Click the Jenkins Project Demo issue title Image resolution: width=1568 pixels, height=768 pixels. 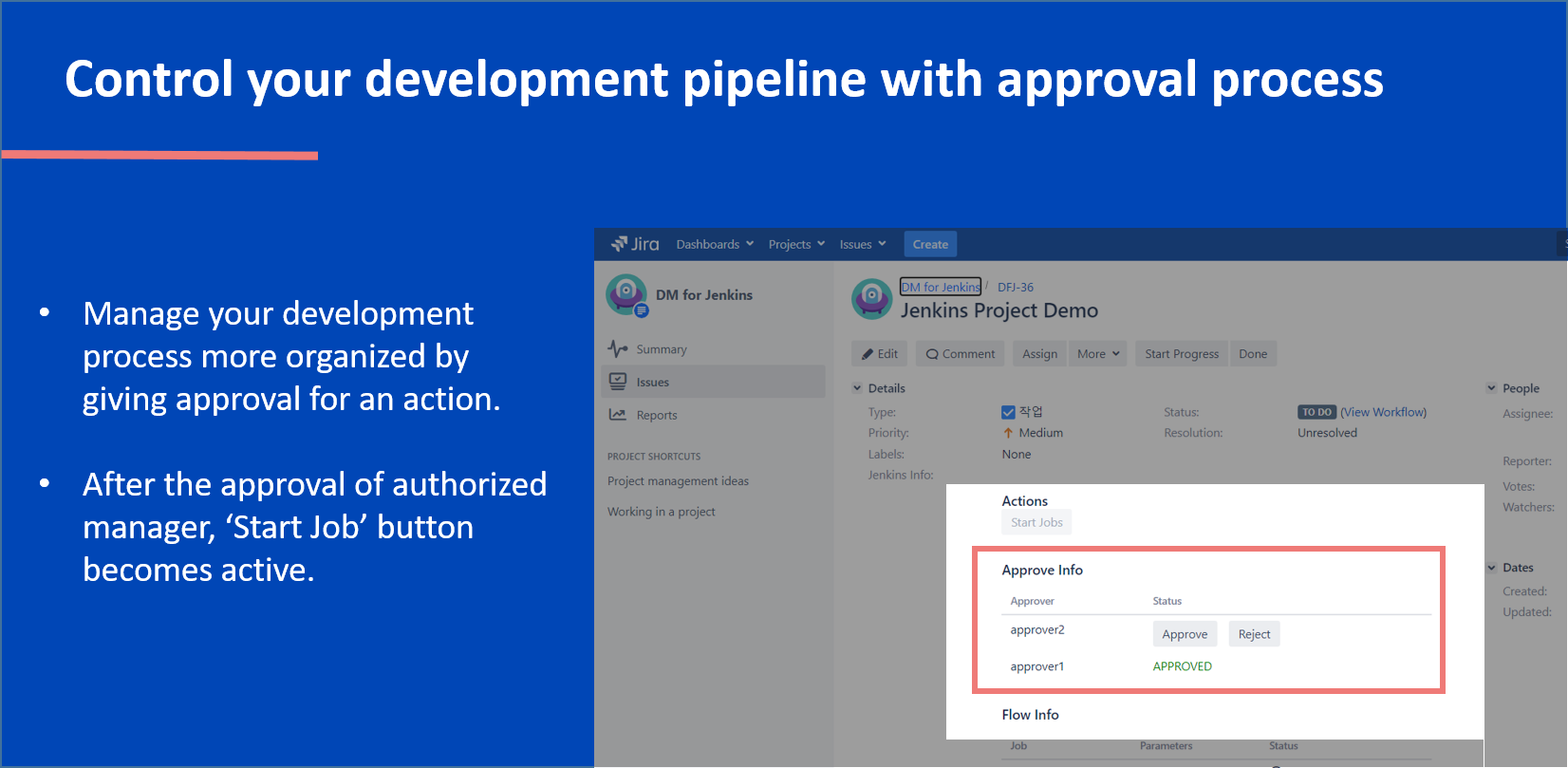[999, 310]
